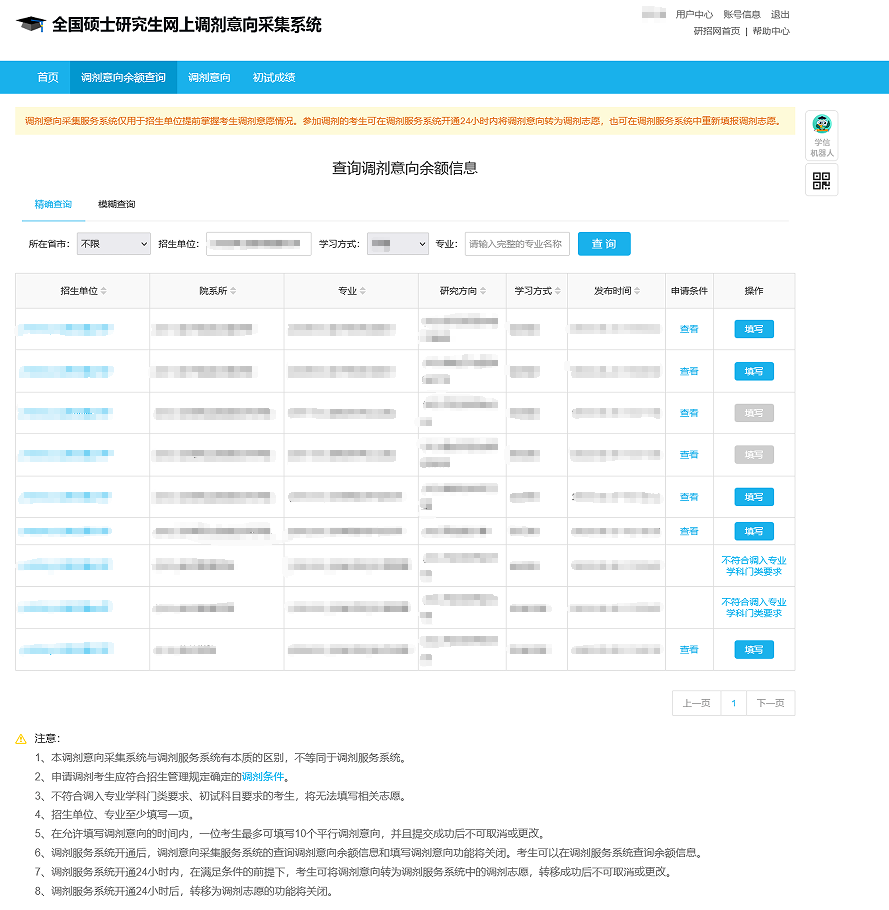889x910 pixels.
Task: Open the 学习方式 filter dropdown
Action: point(397,244)
